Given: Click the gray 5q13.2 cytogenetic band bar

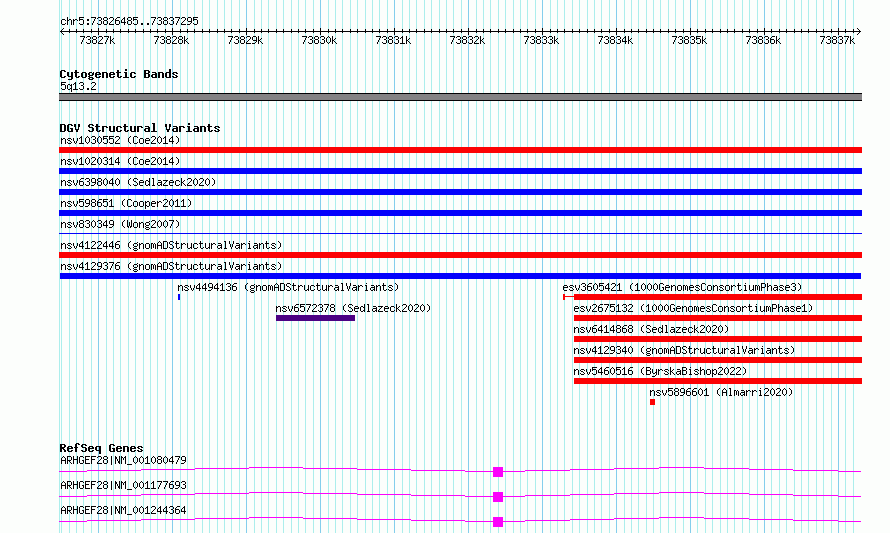Looking at the screenshot, I should point(460,97).
